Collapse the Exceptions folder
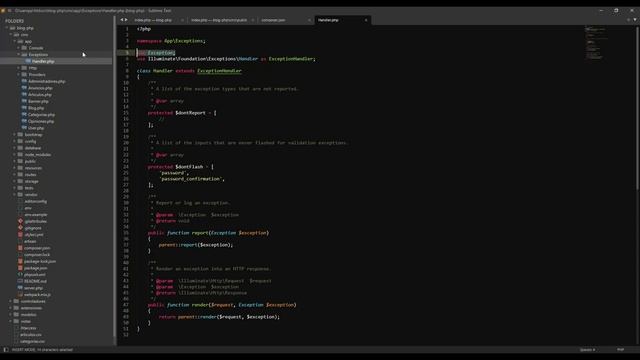The height and width of the screenshot is (360, 640). point(18,54)
